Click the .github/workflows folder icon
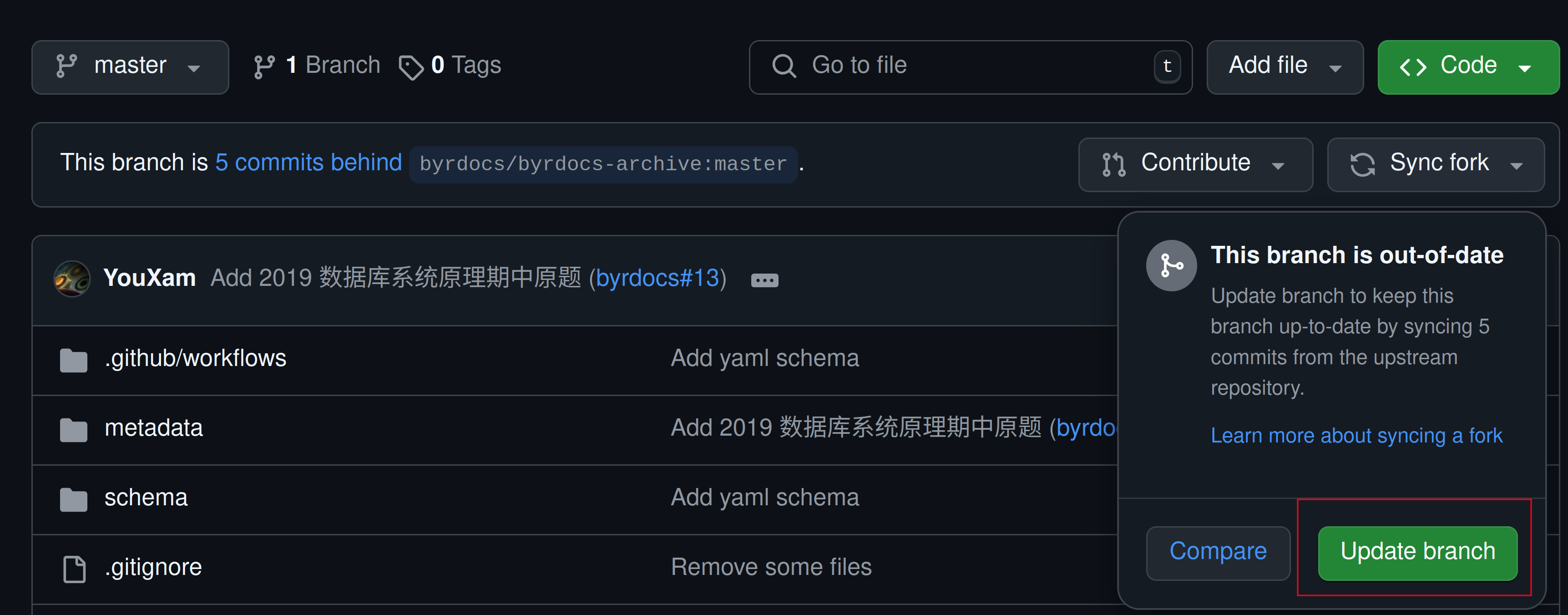The height and width of the screenshot is (615, 1568). tap(74, 360)
